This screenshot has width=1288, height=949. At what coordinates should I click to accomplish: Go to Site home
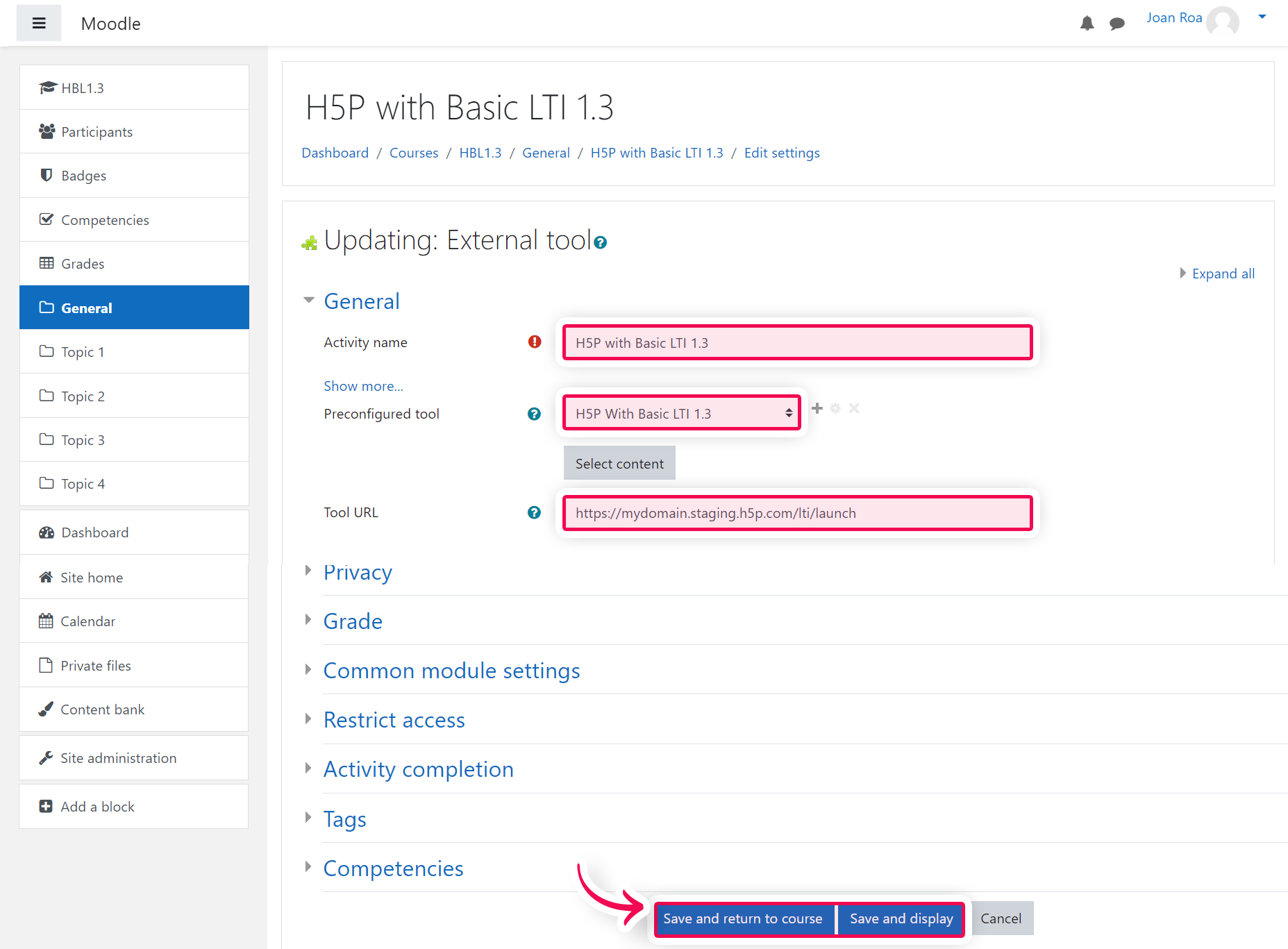coord(134,578)
